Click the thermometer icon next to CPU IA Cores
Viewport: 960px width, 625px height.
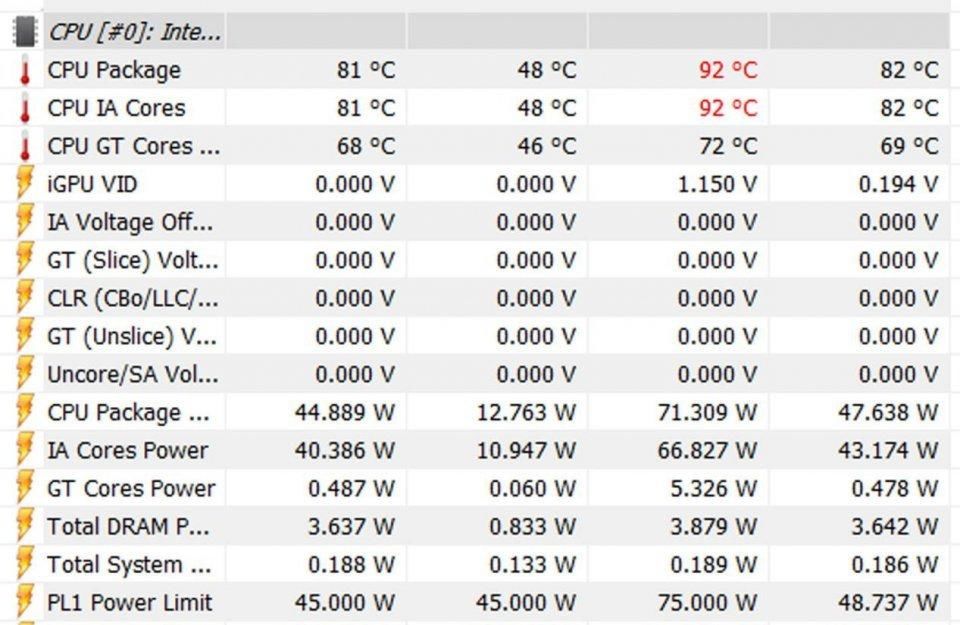click(x=25, y=108)
